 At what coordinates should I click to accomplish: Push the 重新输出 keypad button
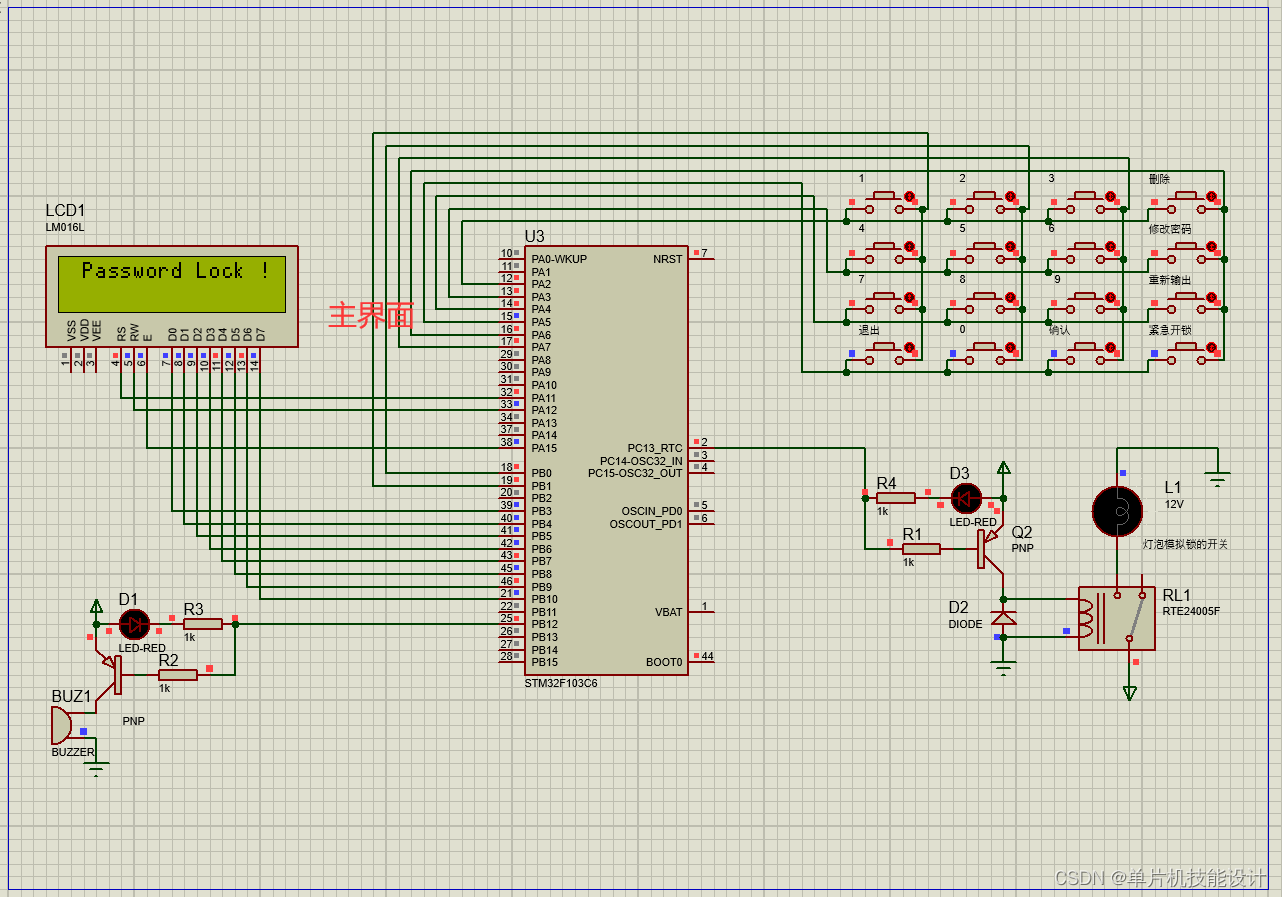(1185, 303)
